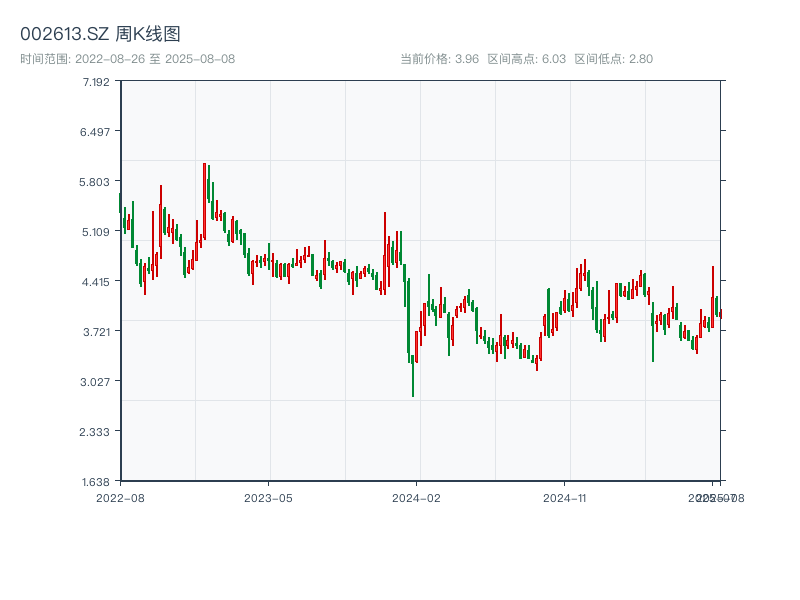
Task: Select the 2023-05 x-axis date label
Action: (268, 497)
